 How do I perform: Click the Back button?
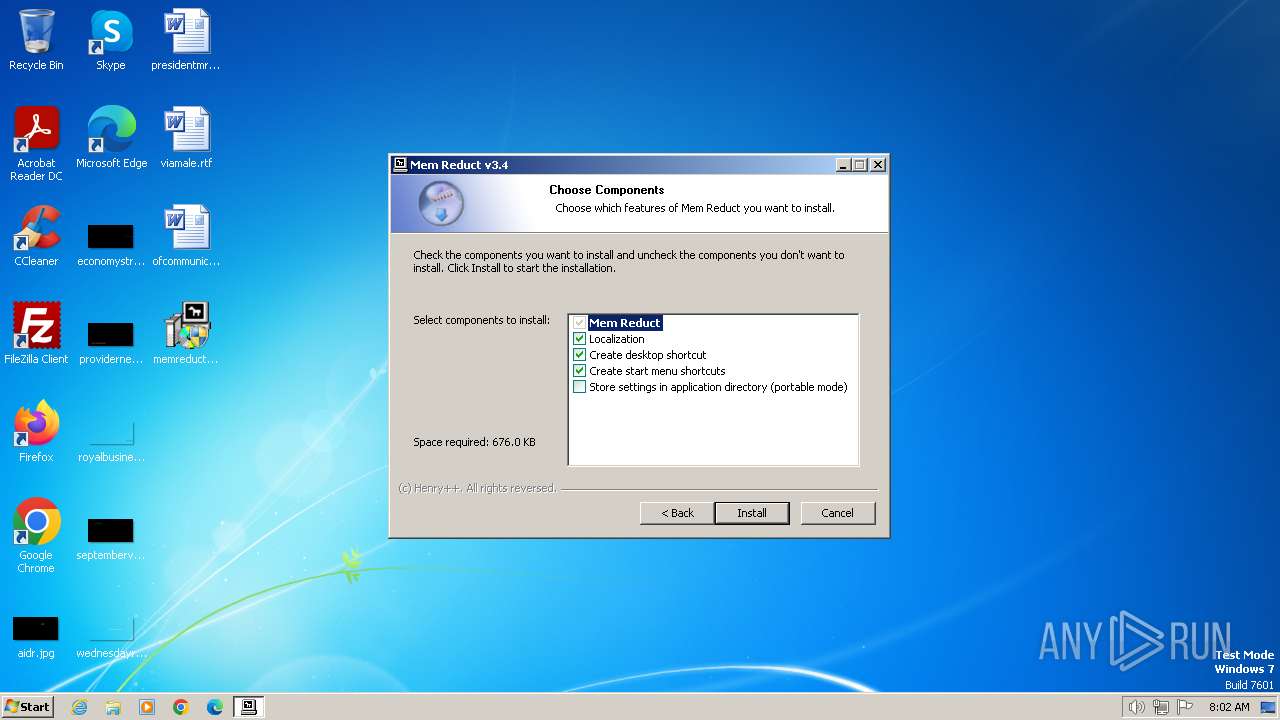coord(677,513)
